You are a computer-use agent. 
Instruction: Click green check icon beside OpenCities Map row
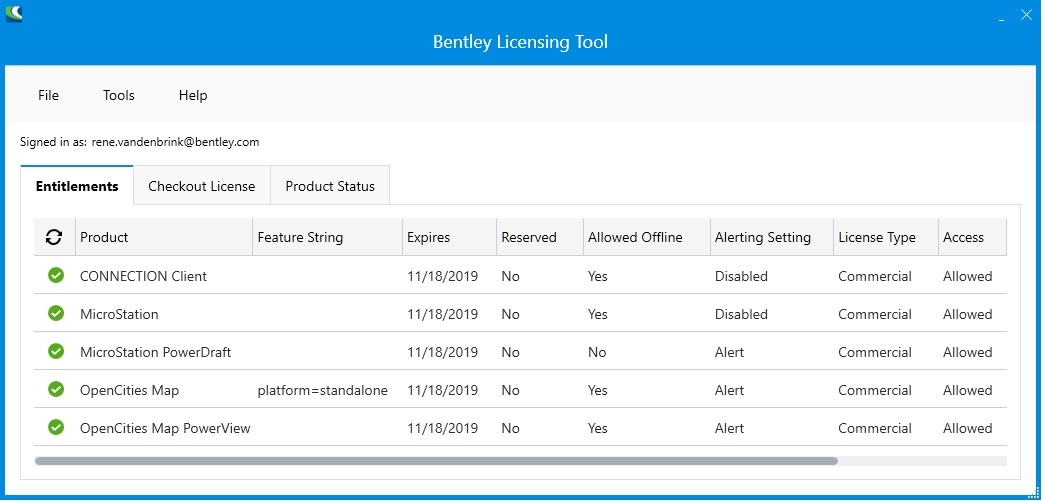click(56, 389)
